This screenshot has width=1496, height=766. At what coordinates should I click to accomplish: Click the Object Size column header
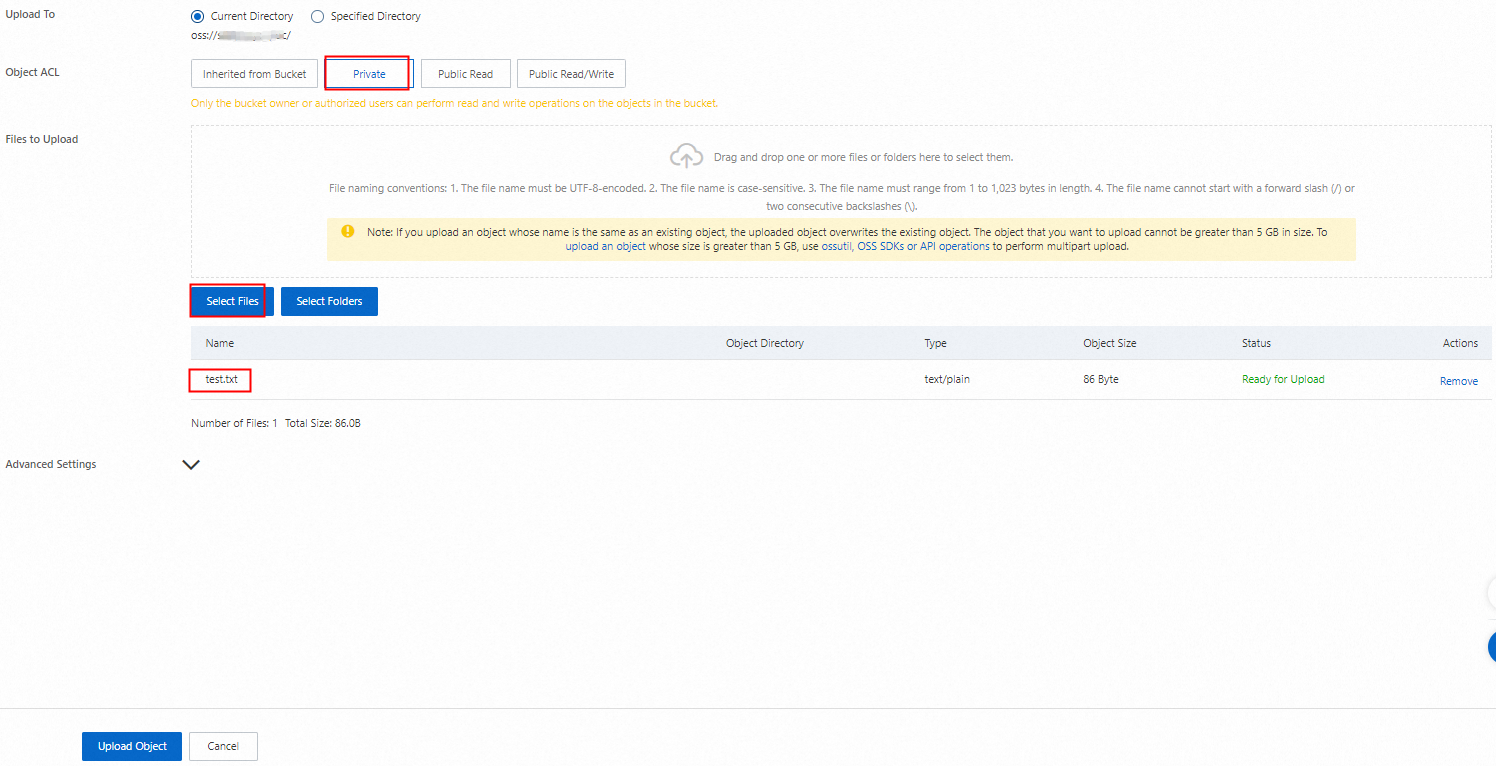pyautogui.click(x=1110, y=343)
